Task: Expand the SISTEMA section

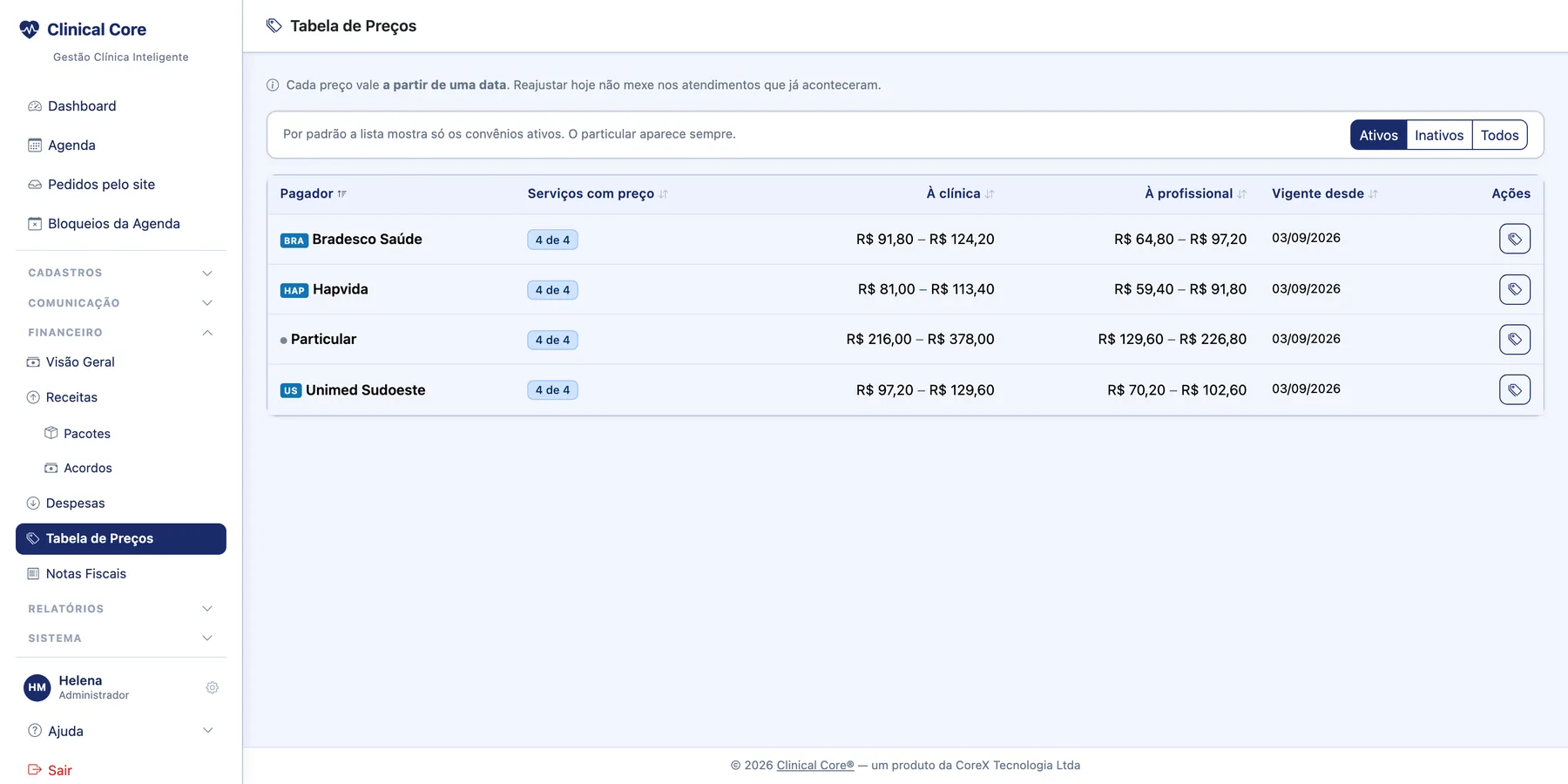Action: coord(121,639)
